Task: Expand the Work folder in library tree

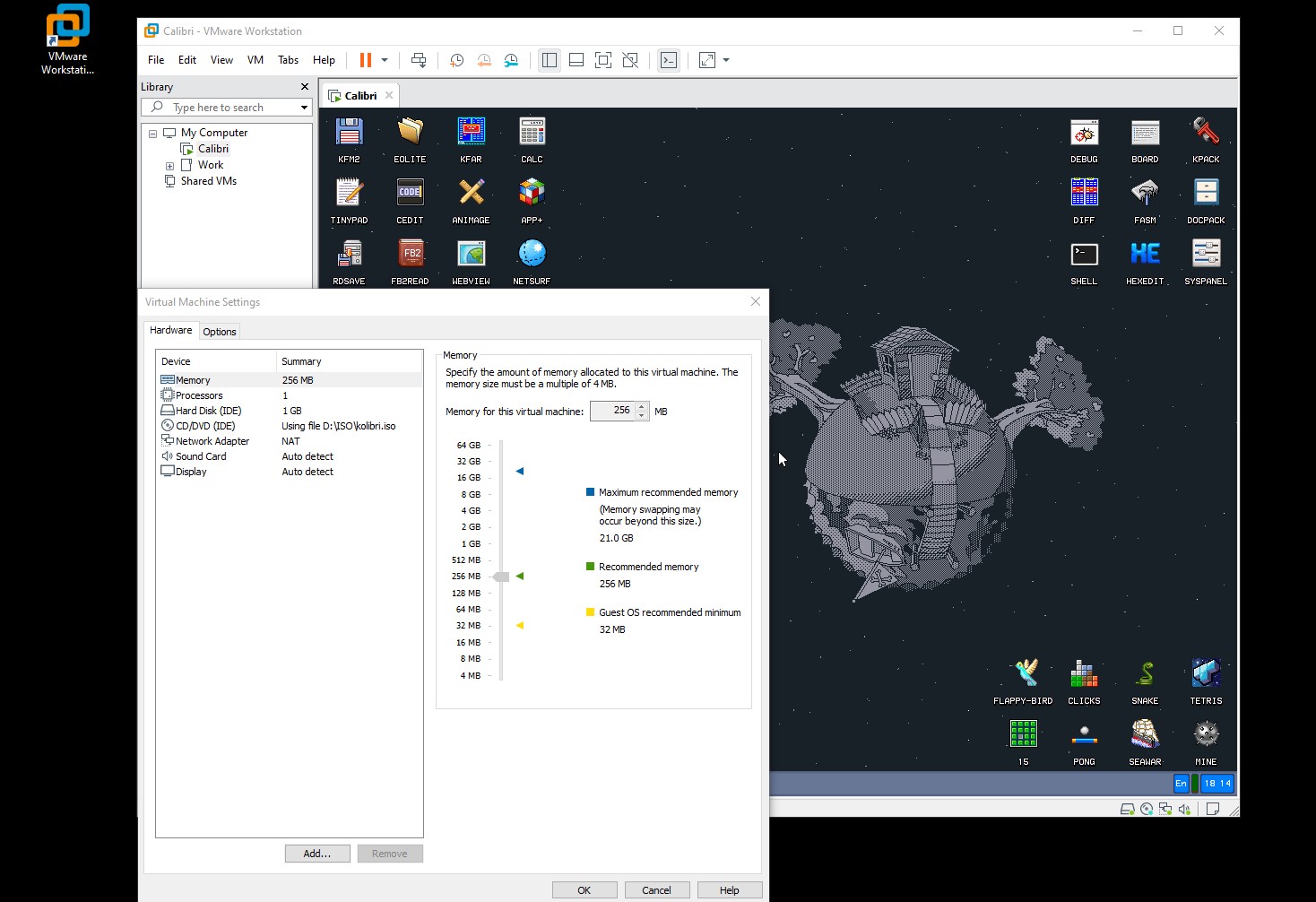Action: [169, 166]
